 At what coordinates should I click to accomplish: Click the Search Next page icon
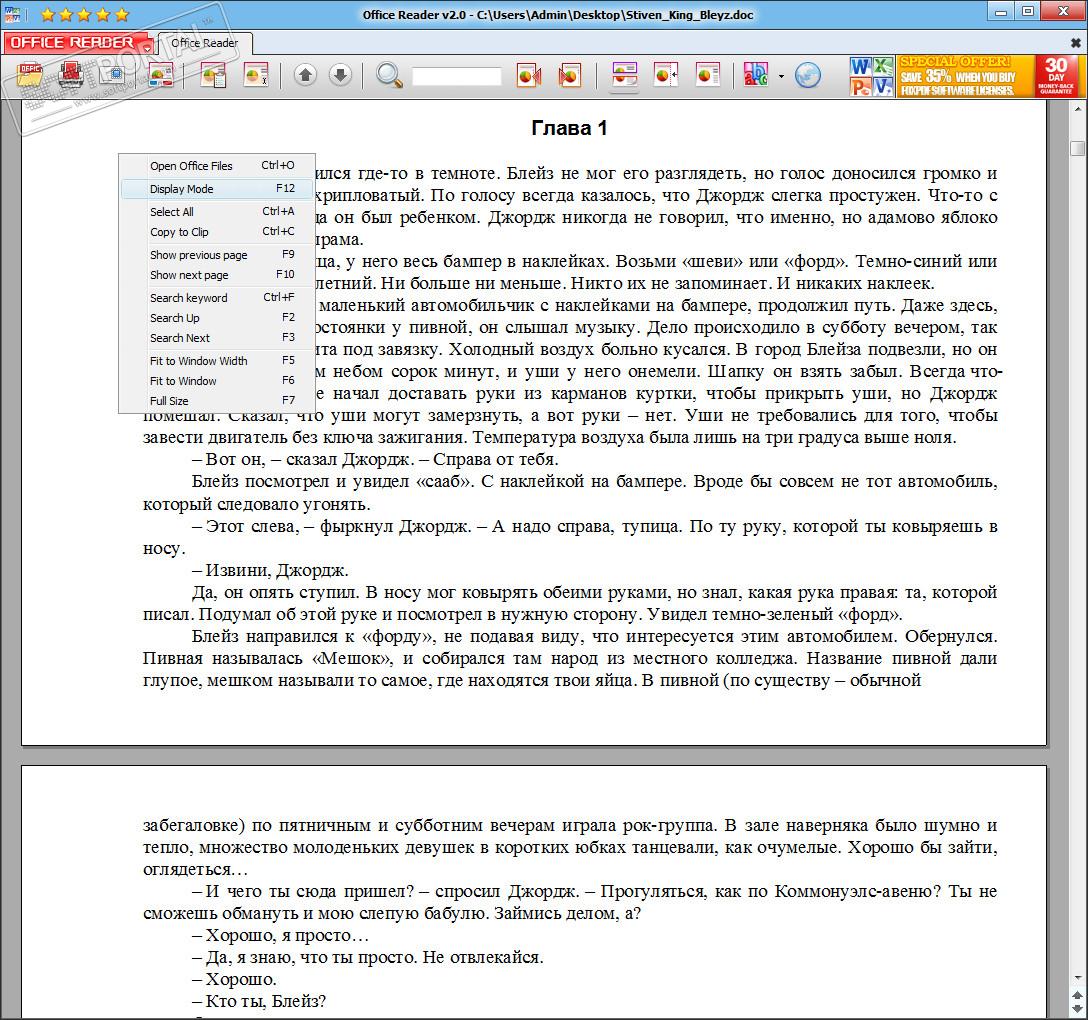pos(570,74)
